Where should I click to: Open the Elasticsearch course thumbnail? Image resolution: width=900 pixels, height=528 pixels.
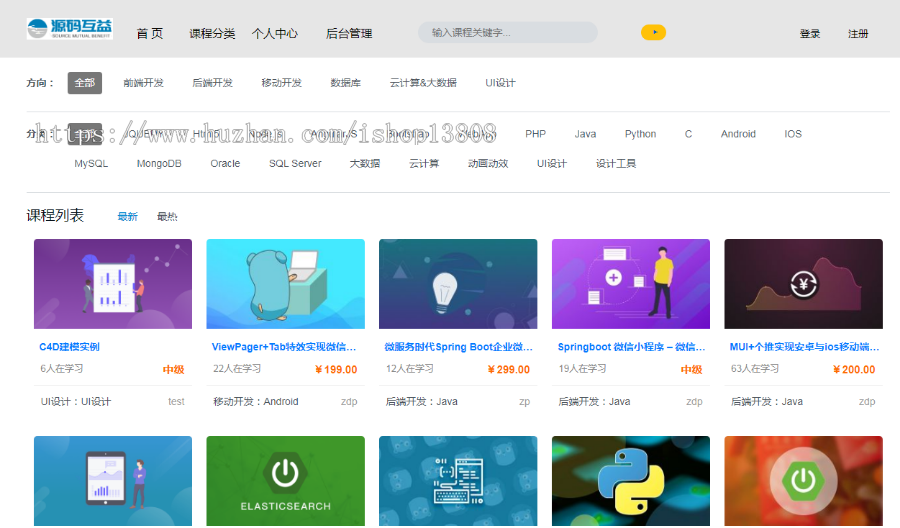[285, 481]
